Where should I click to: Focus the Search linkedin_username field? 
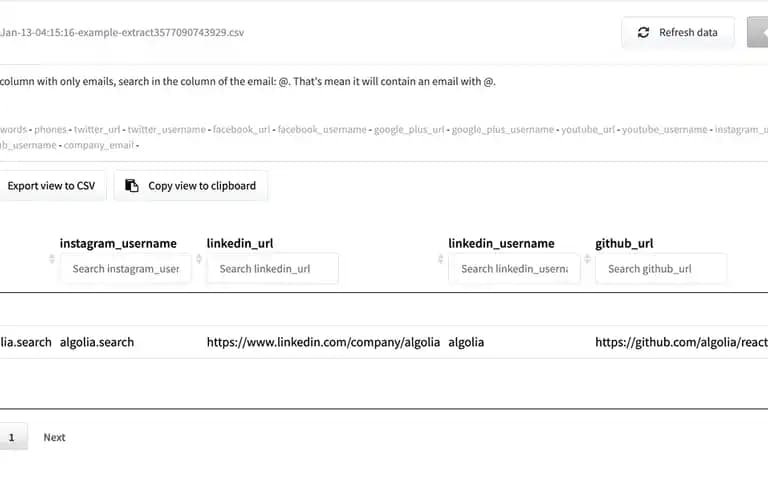[514, 268]
